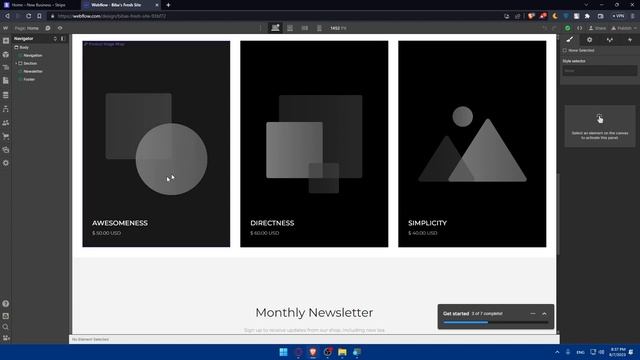The image size is (640, 360).
Task: Collapse all in Navigator panel
Action: [x=55, y=39]
